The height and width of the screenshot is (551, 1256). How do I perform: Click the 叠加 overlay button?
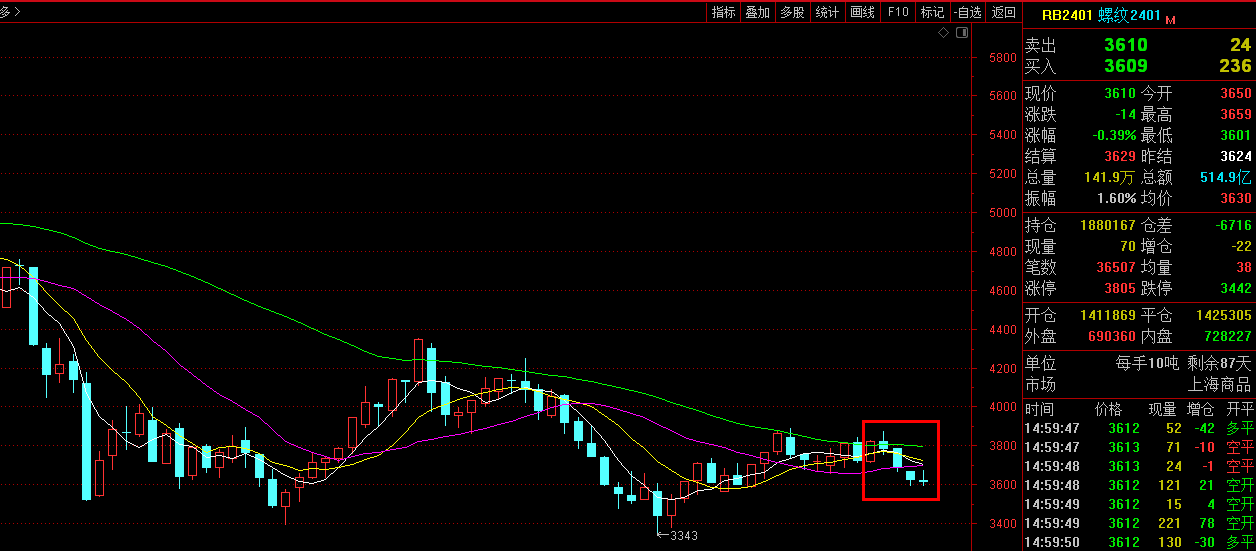(x=757, y=12)
